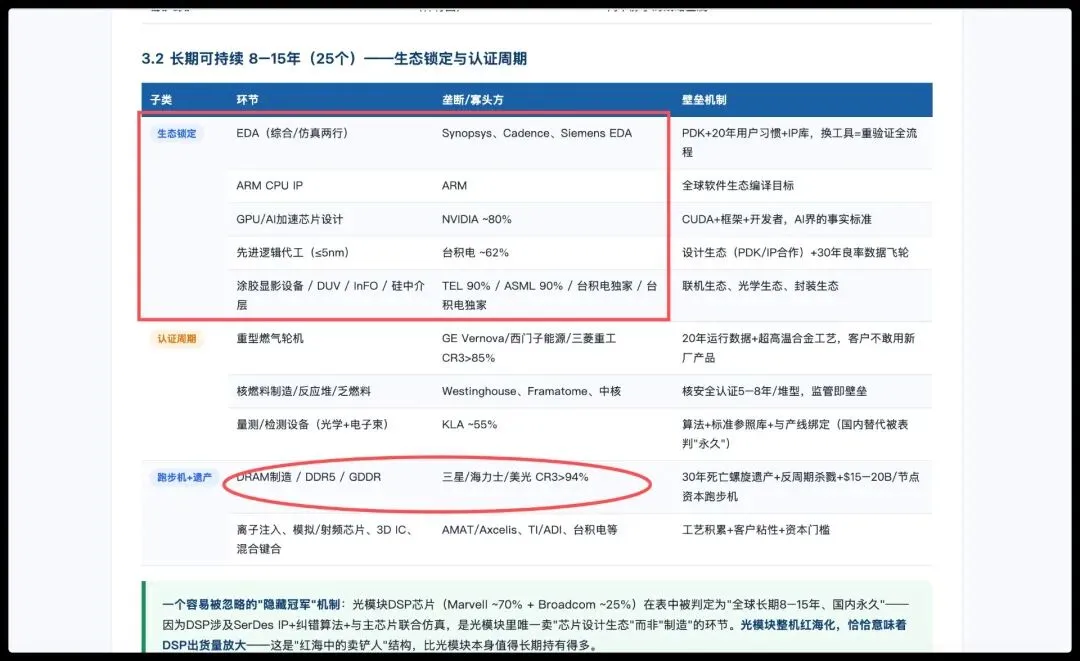The height and width of the screenshot is (661, 1080).
Task: Click the '子类' column header
Action: [161, 100]
